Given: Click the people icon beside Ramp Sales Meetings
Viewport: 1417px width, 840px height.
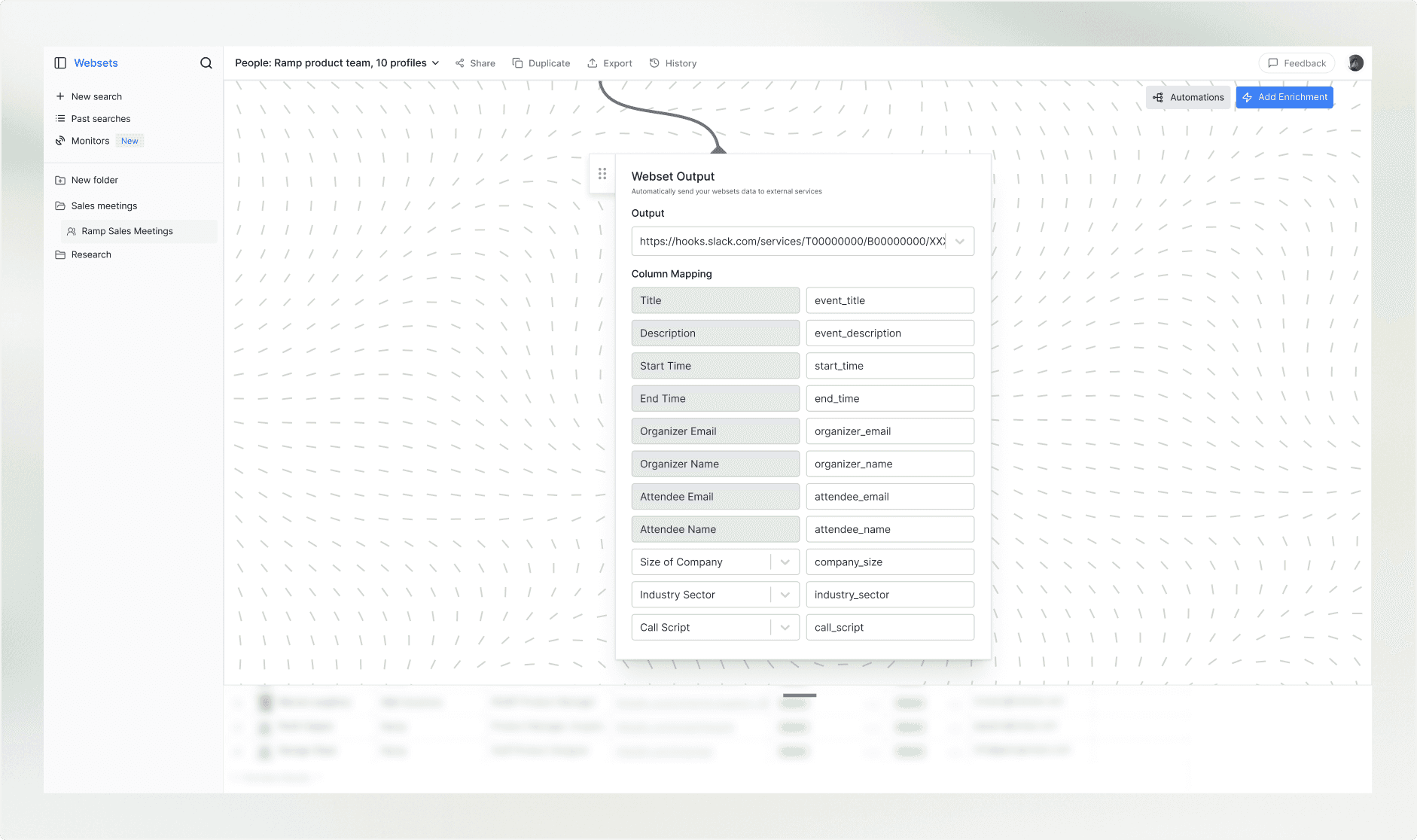Looking at the screenshot, I should (x=72, y=232).
